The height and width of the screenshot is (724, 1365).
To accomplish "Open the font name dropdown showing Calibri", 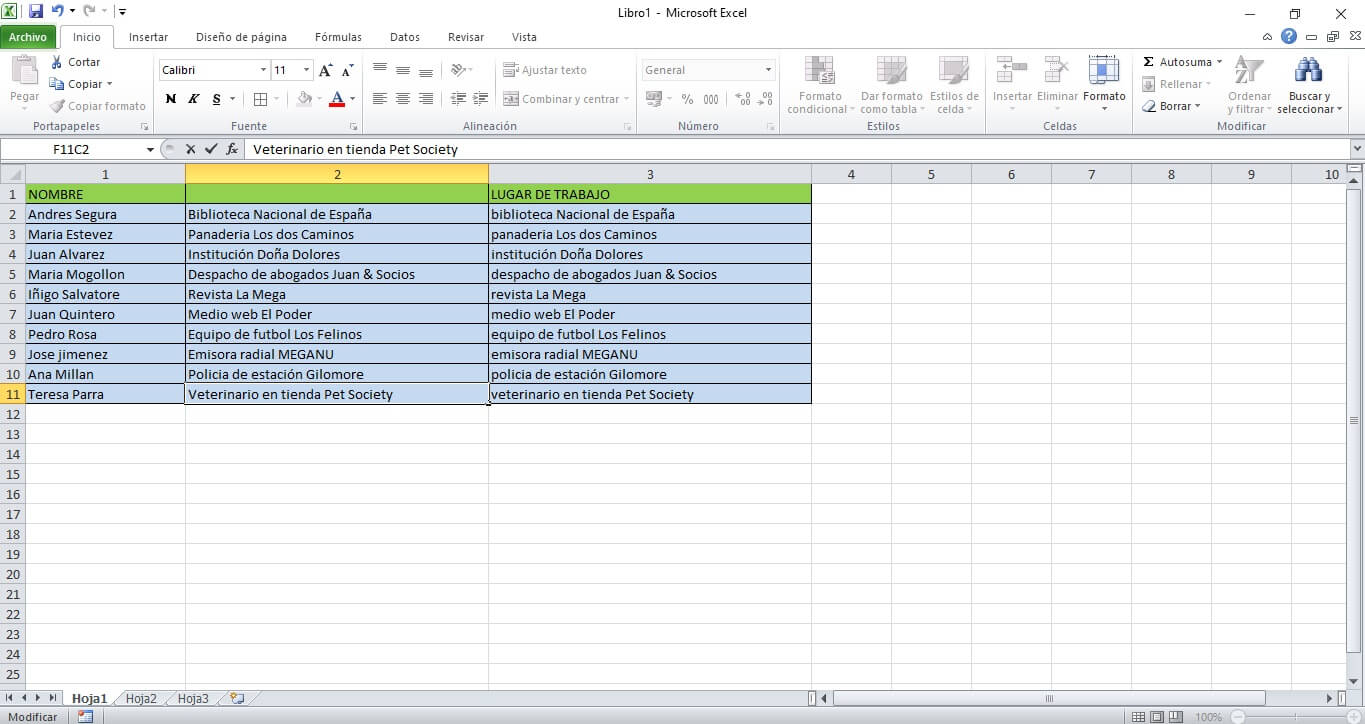I will tap(264, 70).
